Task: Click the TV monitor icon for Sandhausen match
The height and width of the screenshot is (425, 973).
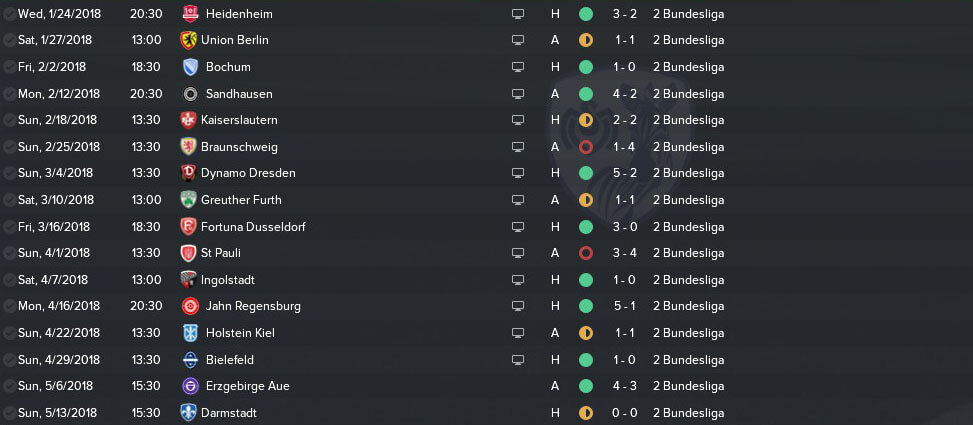Action: pos(518,94)
